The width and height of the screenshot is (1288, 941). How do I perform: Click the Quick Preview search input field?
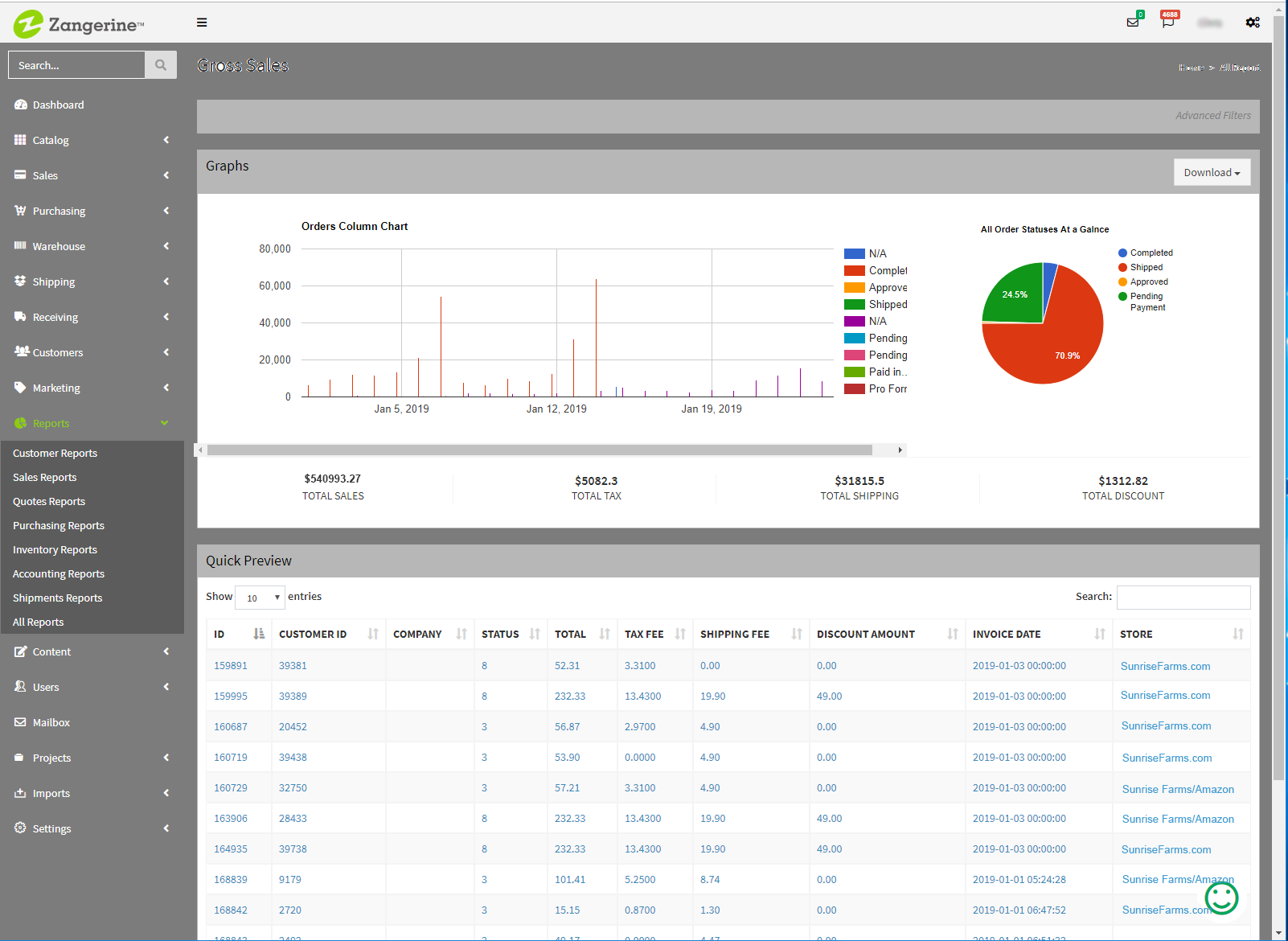coord(1183,597)
